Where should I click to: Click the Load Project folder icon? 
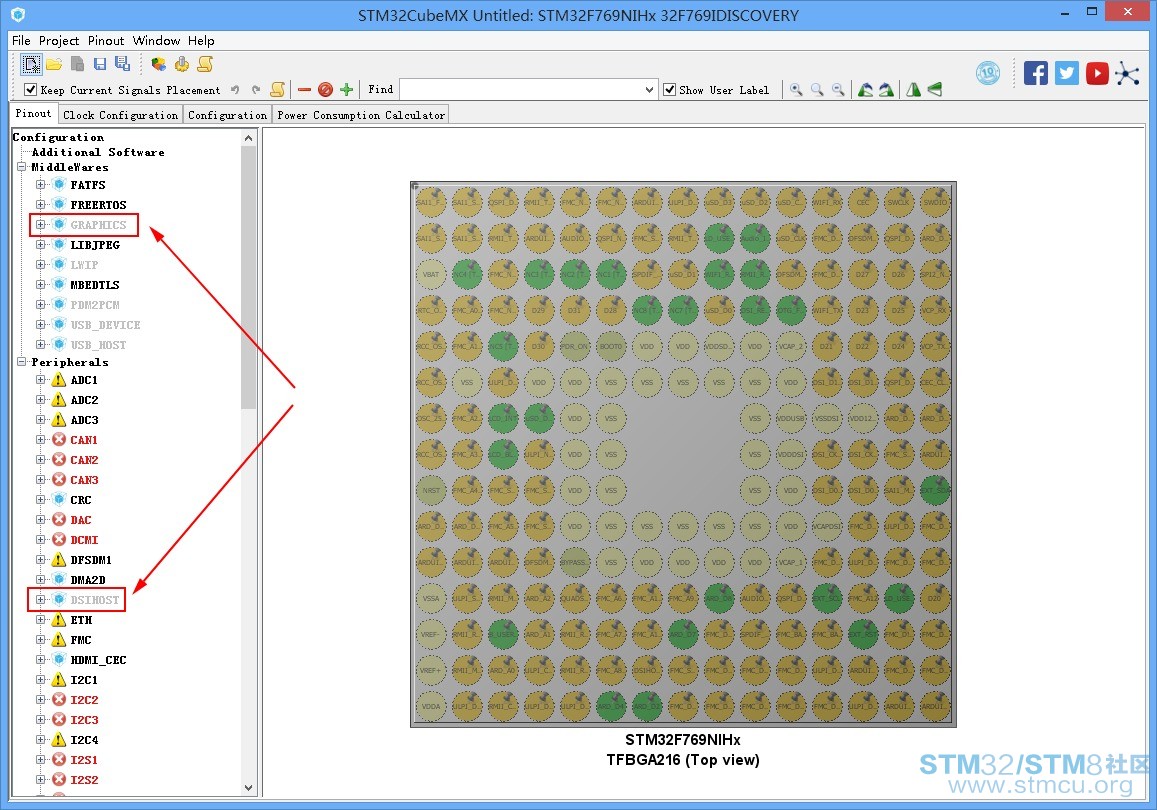click(x=54, y=65)
